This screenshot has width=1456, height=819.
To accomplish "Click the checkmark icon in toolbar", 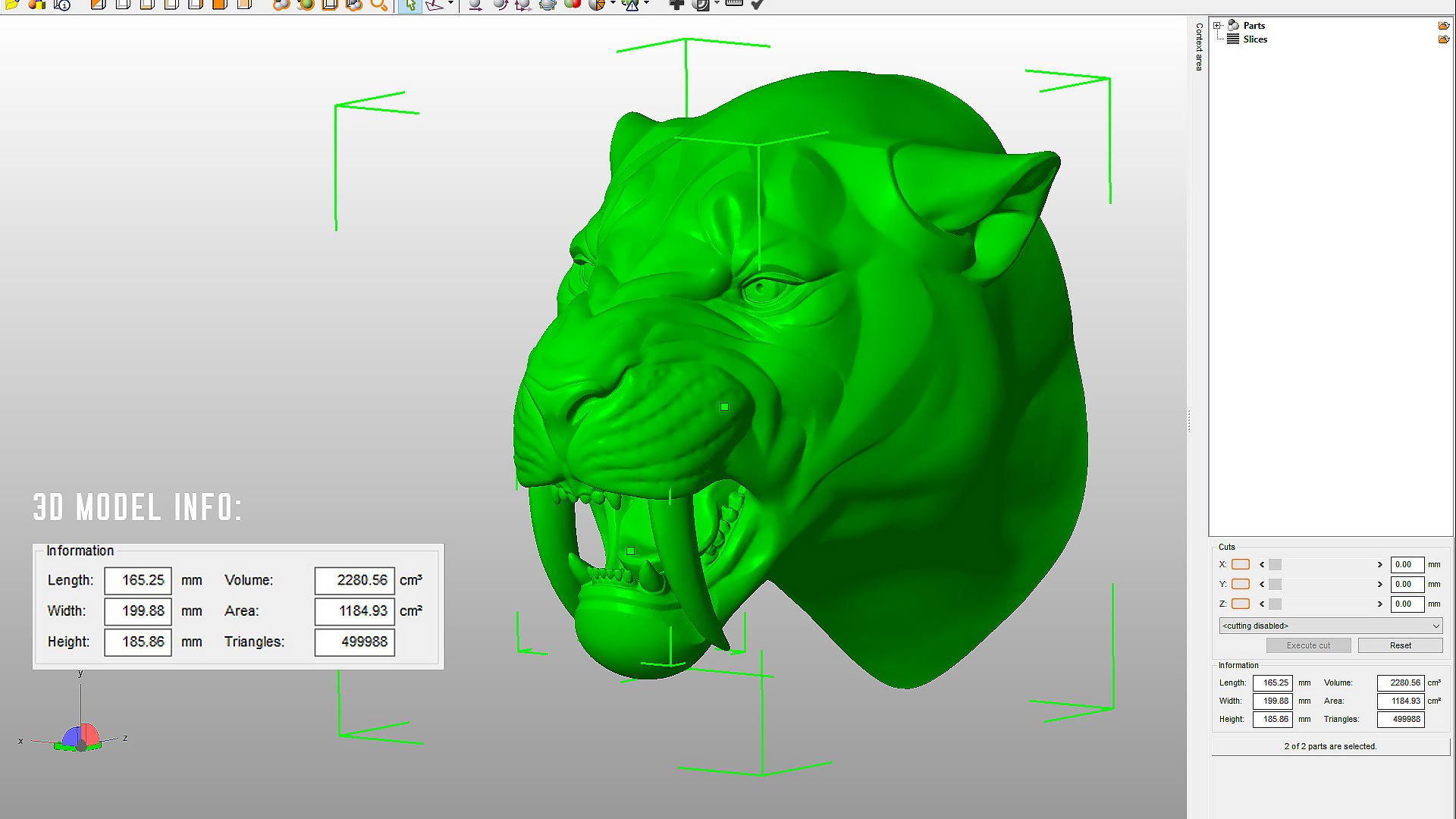I will (757, 5).
